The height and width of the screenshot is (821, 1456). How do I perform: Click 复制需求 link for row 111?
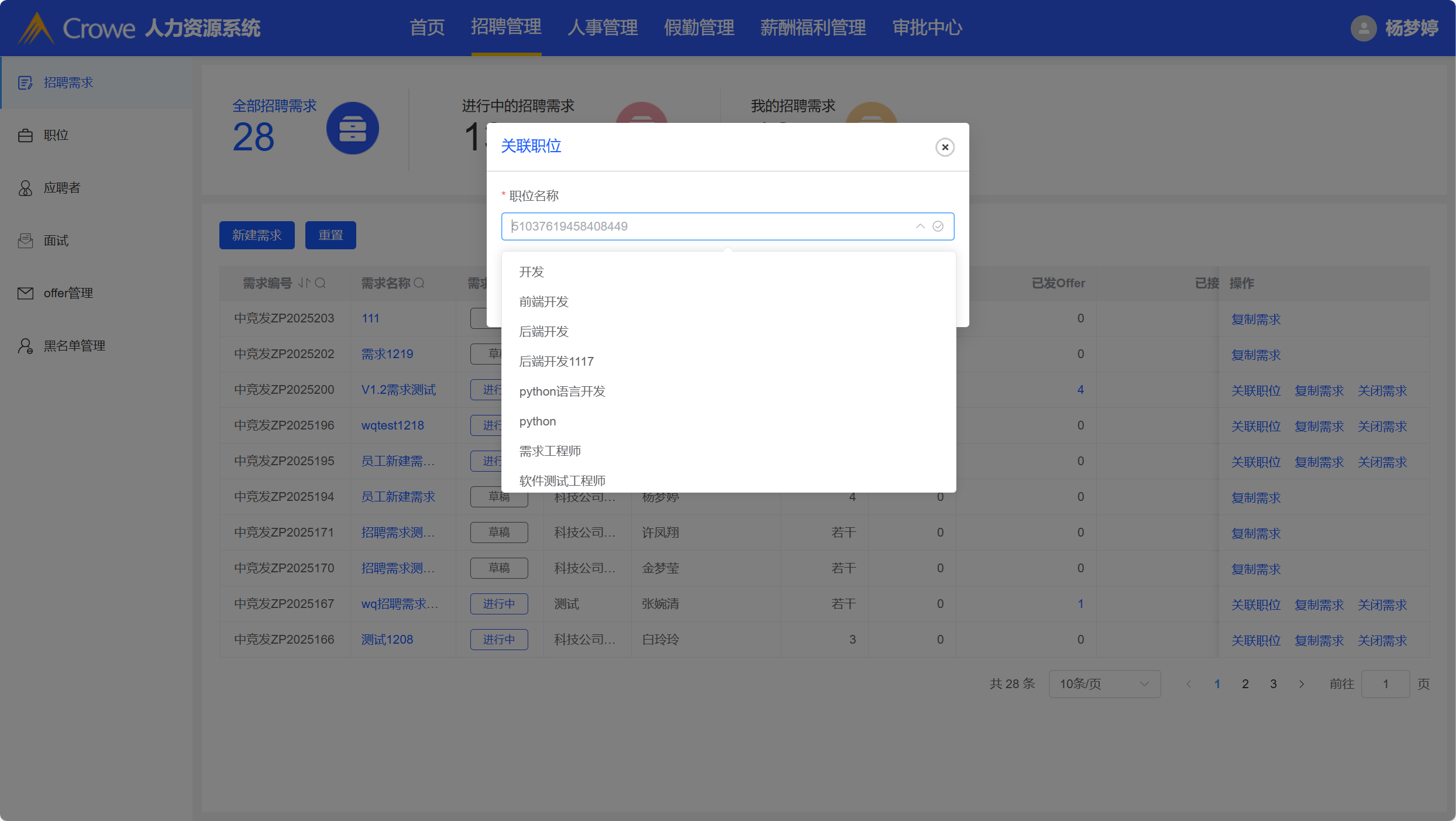(x=1255, y=319)
